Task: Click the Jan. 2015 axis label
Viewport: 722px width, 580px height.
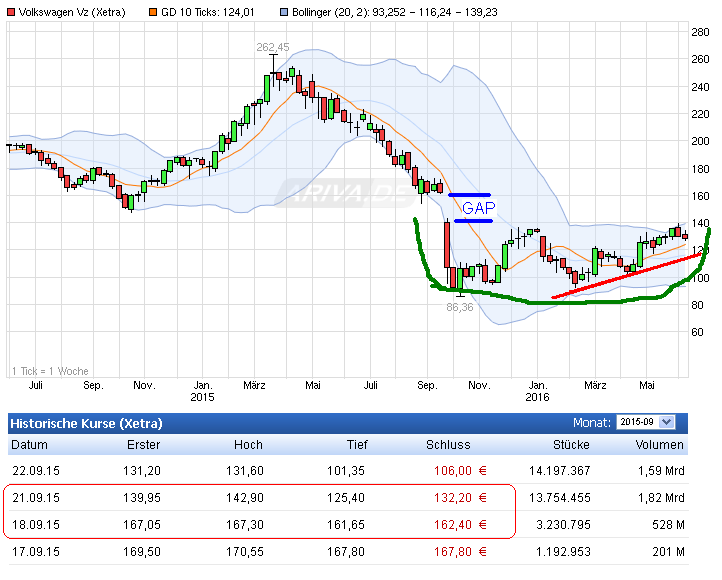Action: [x=203, y=391]
